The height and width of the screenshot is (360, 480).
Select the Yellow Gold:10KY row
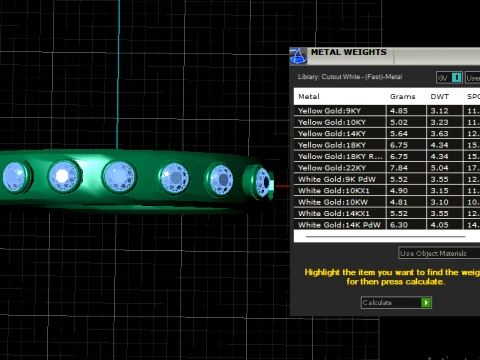(387, 122)
